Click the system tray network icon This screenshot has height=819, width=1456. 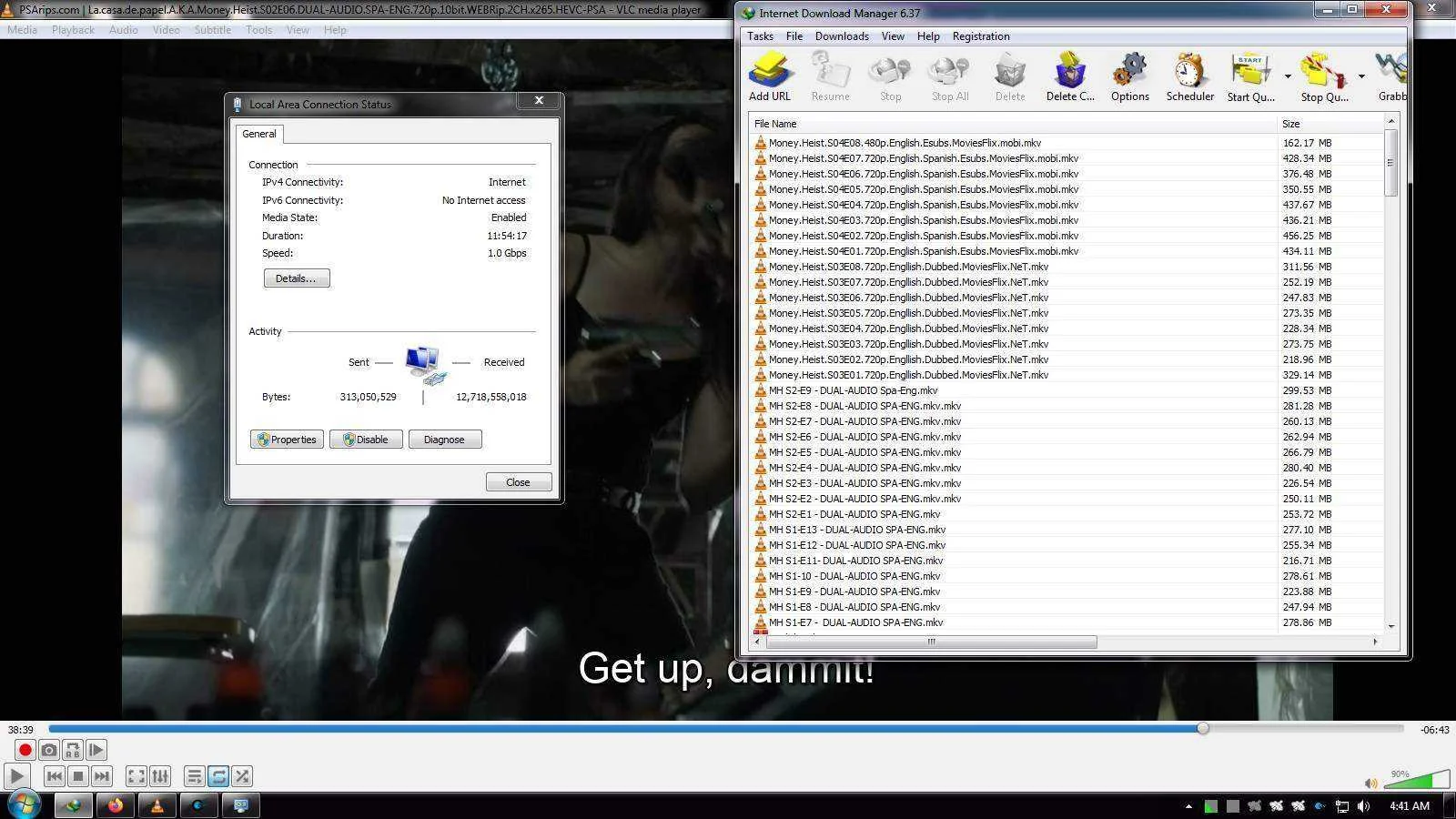pos(1342,806)
